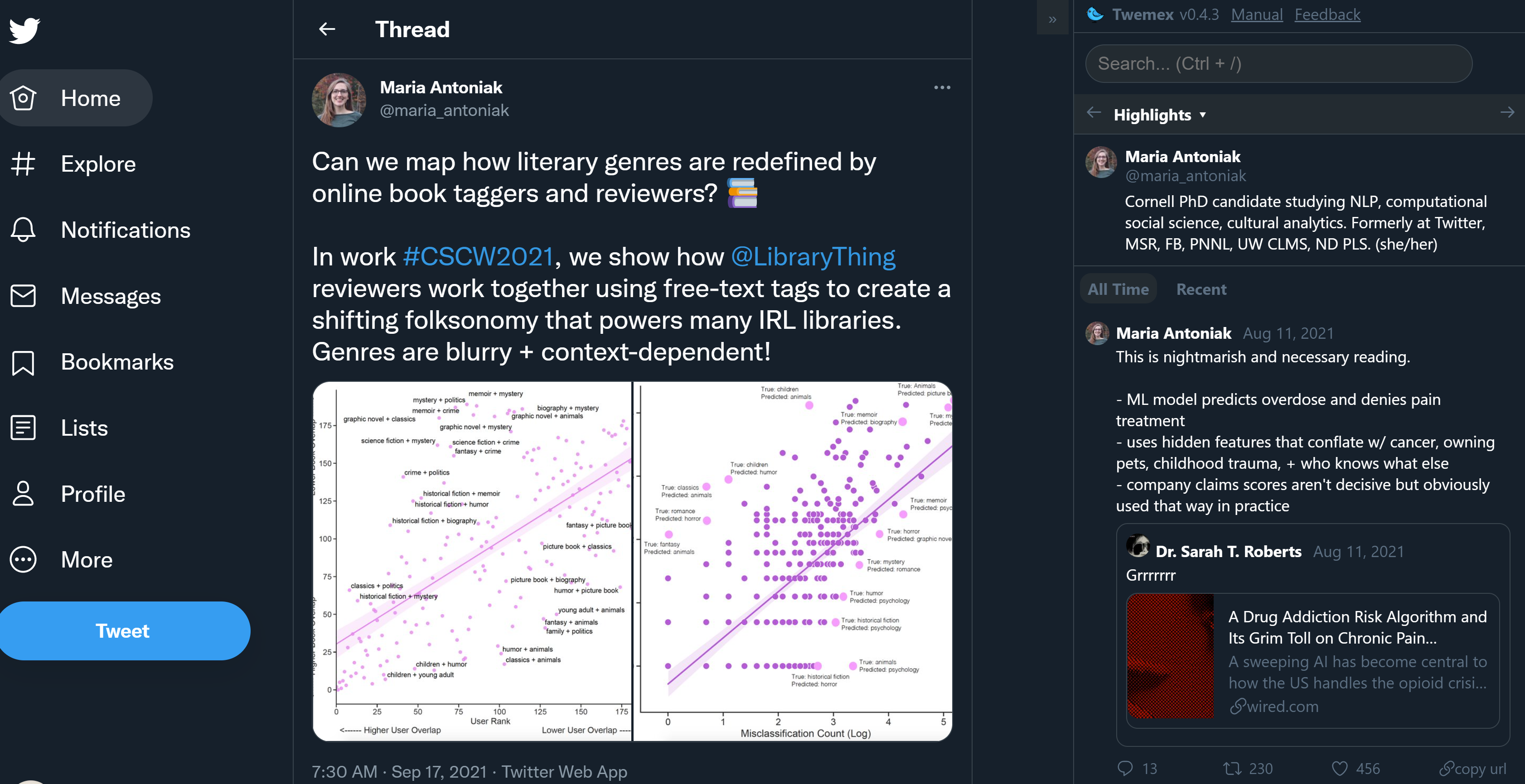
Task: Switch to the Recent tab
Action: [1201, 289]
